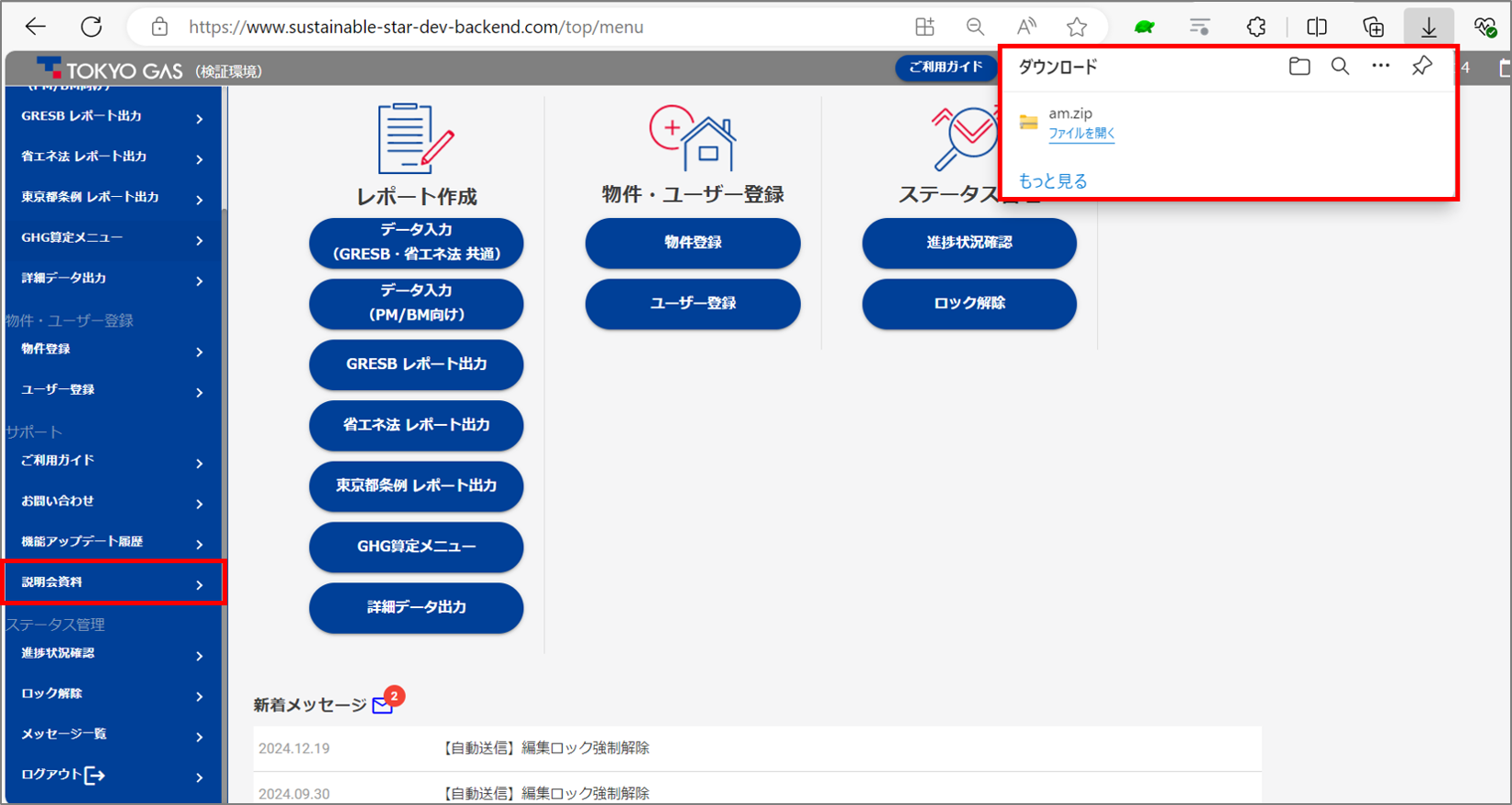Click もっと見る in downloads panel
Screen dimensions: 1512x805
(1053, 181)
